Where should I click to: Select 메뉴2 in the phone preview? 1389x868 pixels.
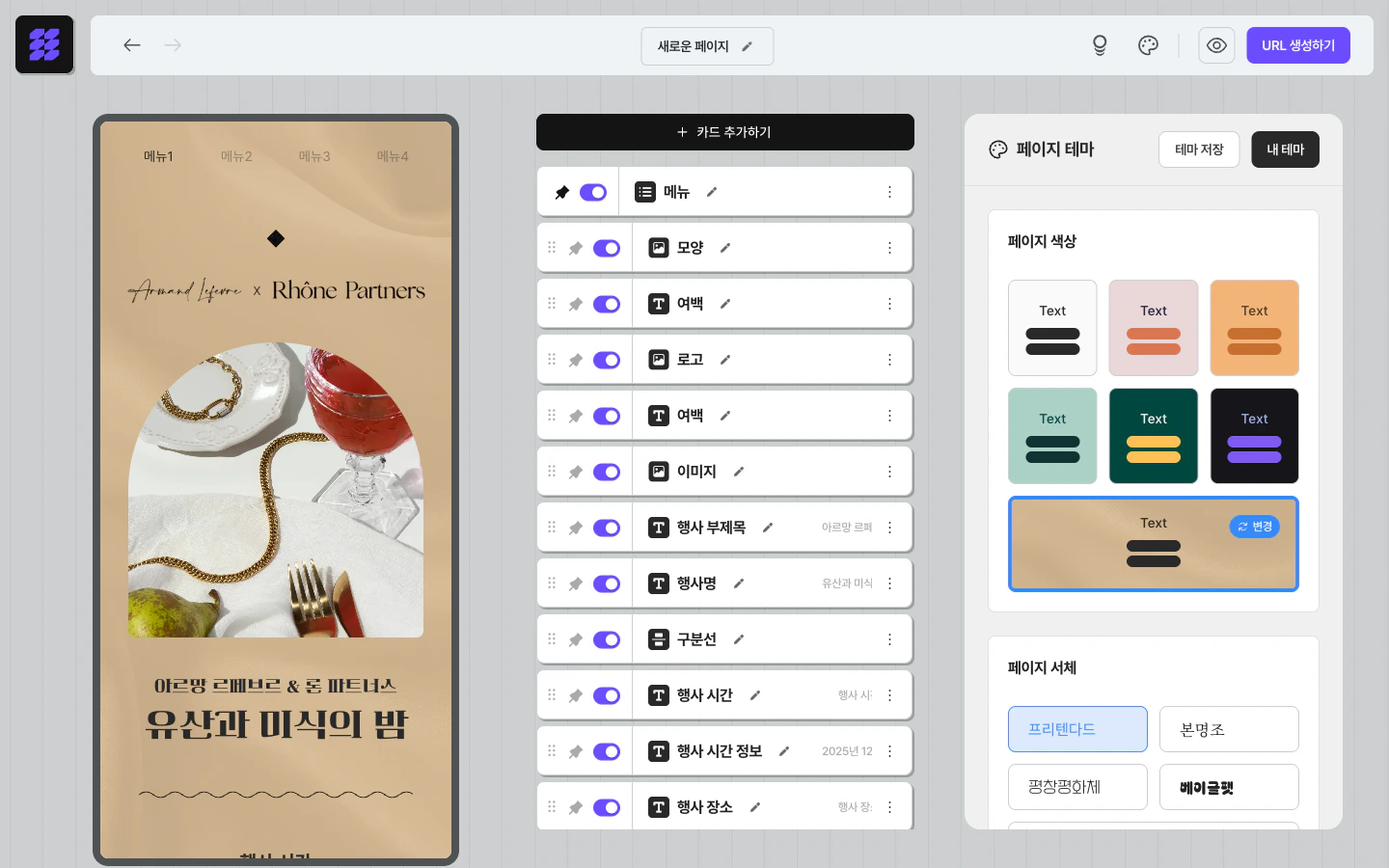tap(236, 156)
